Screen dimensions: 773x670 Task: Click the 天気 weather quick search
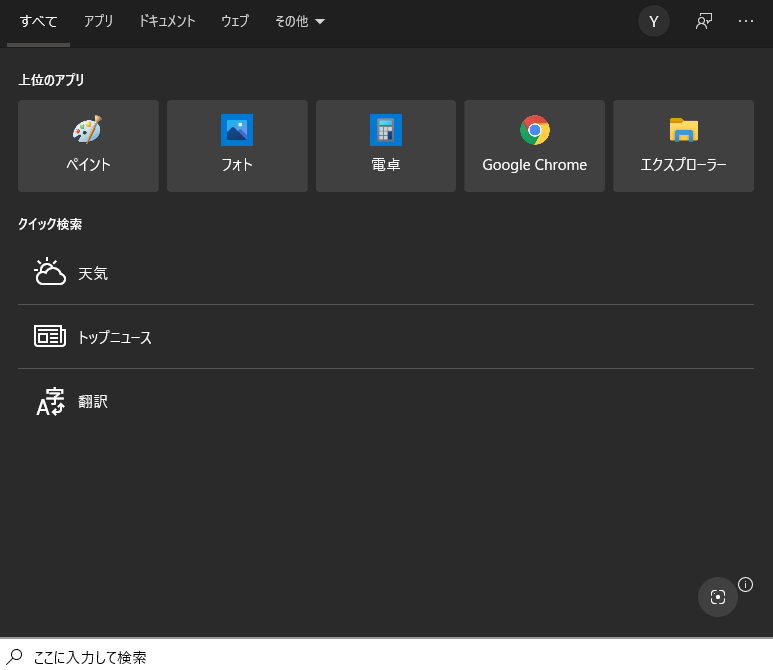point(386,273)
